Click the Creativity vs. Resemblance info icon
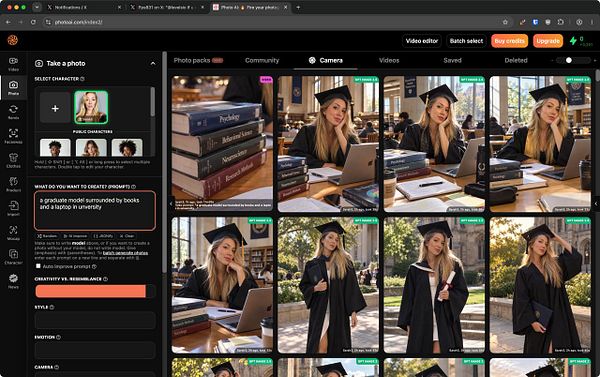 click(x=105, y=279)
